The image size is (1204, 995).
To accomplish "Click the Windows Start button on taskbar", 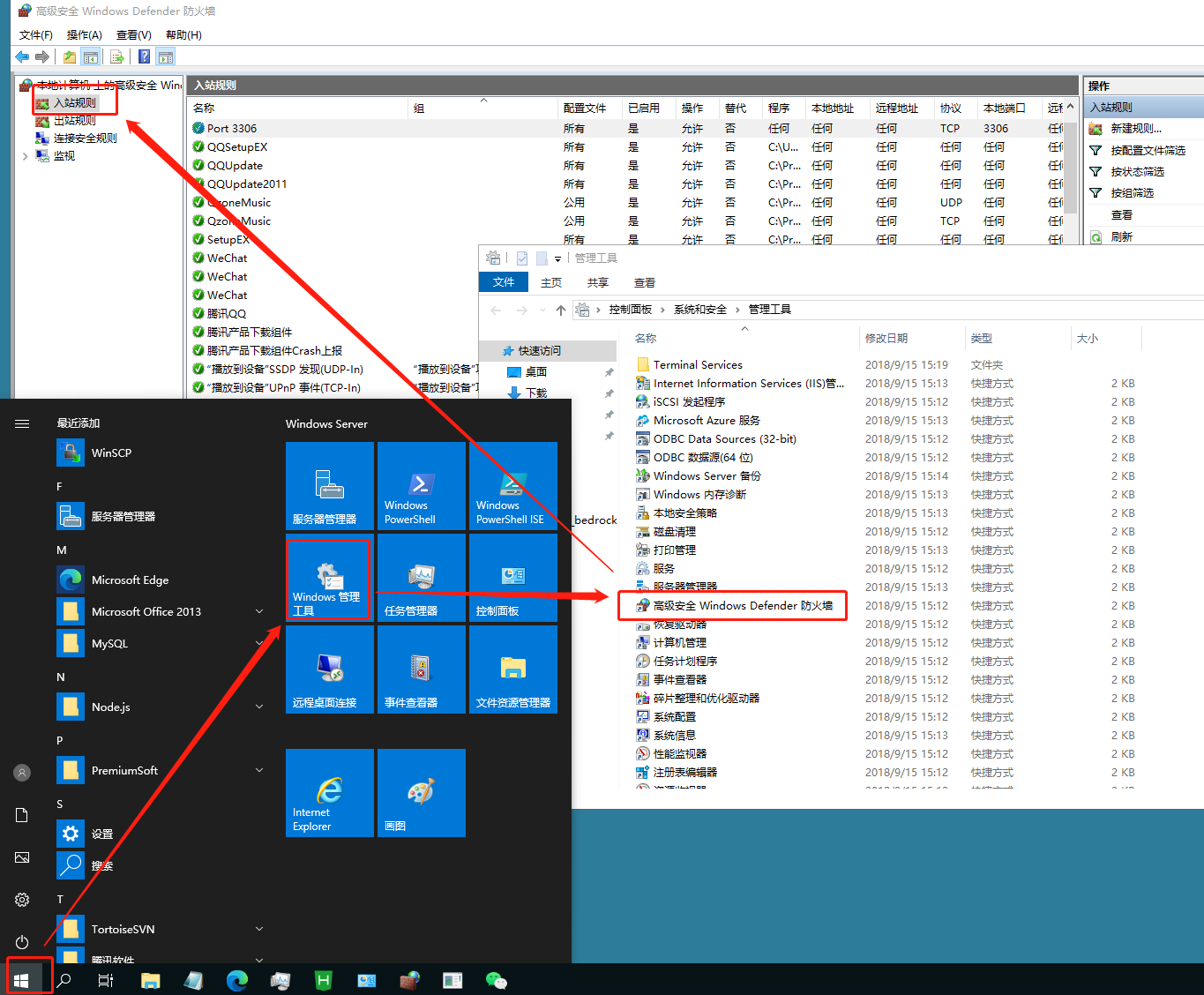I will tap(22, 981).
